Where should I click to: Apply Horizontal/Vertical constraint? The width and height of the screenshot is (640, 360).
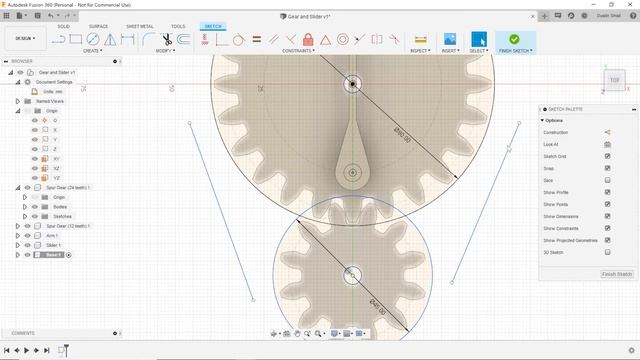pos(205,39)
